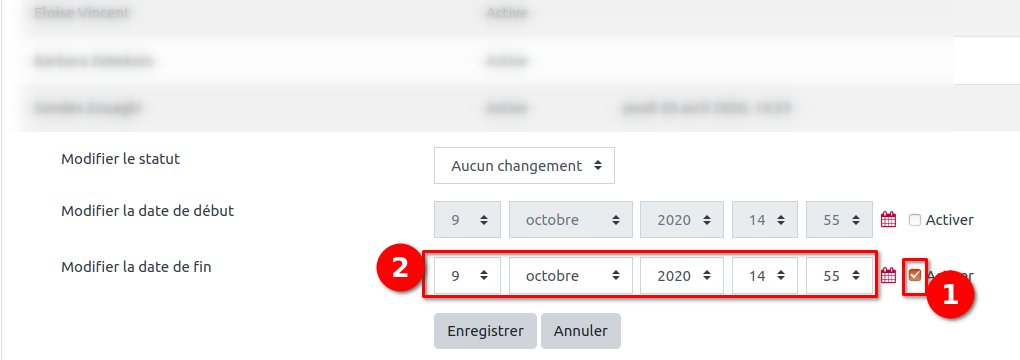Change end date hour dropdown 14
This screenshot has width=1020, height=360.
coord(765,275)
